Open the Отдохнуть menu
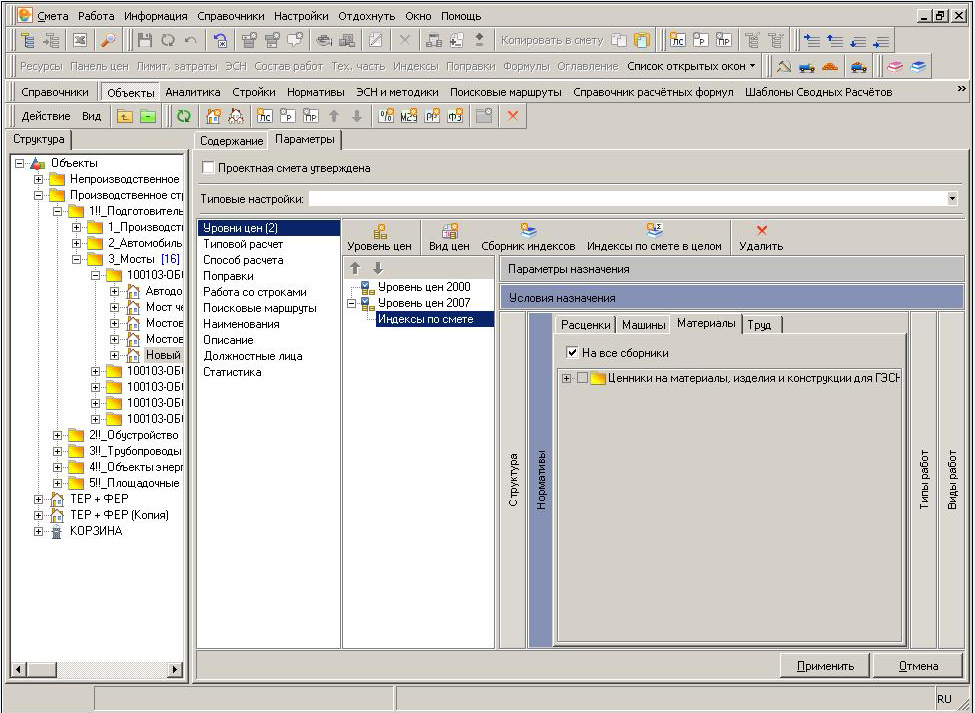Image resolution: width=975 pixels, height=713 pixels. click(x=366, y=16)
